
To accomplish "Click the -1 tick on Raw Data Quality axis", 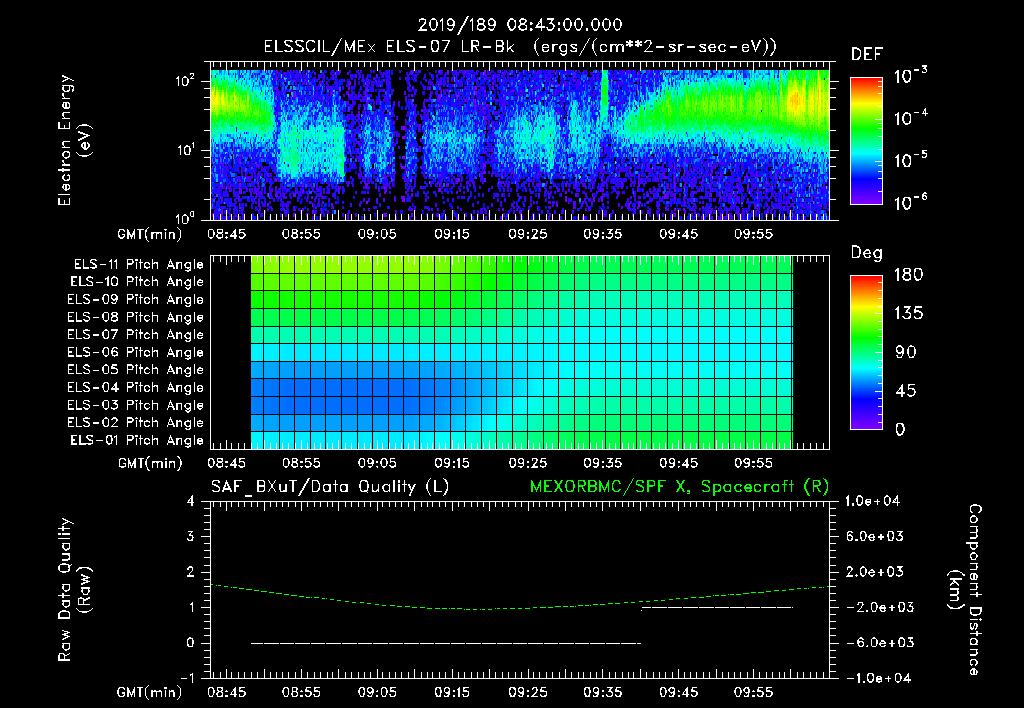I will coord(187,678).
